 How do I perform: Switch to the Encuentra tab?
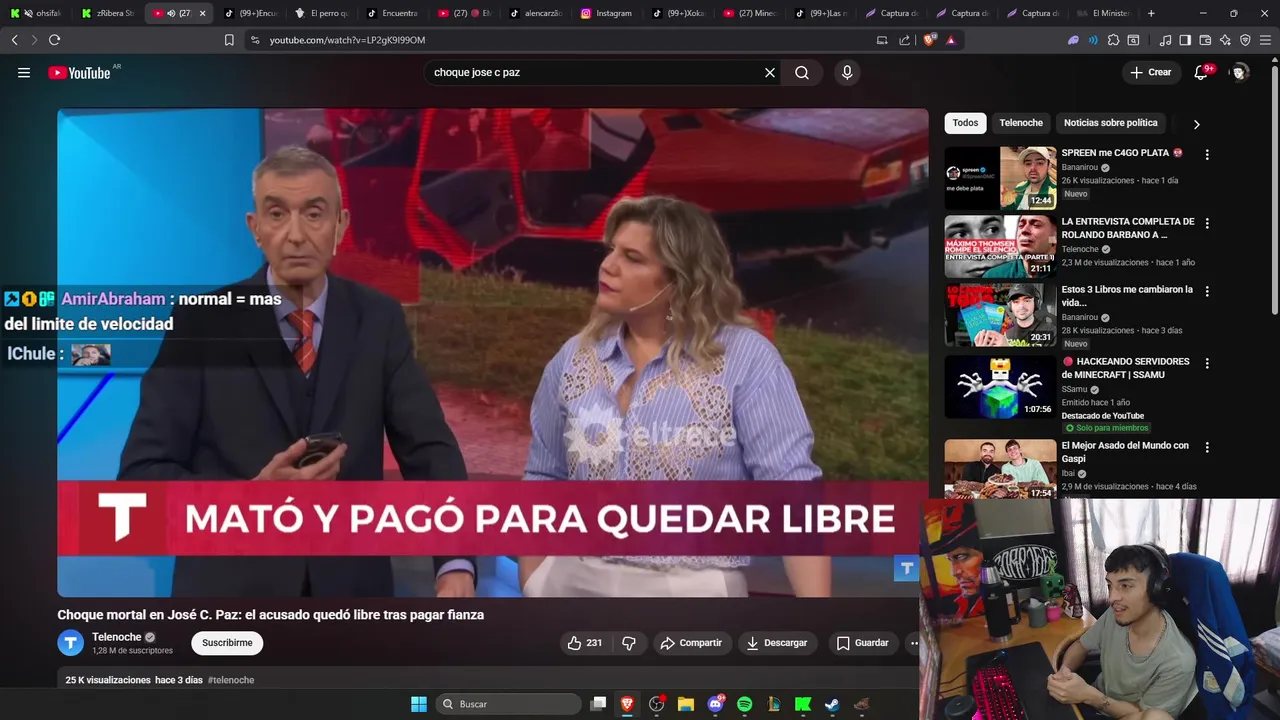pos(393,13)
